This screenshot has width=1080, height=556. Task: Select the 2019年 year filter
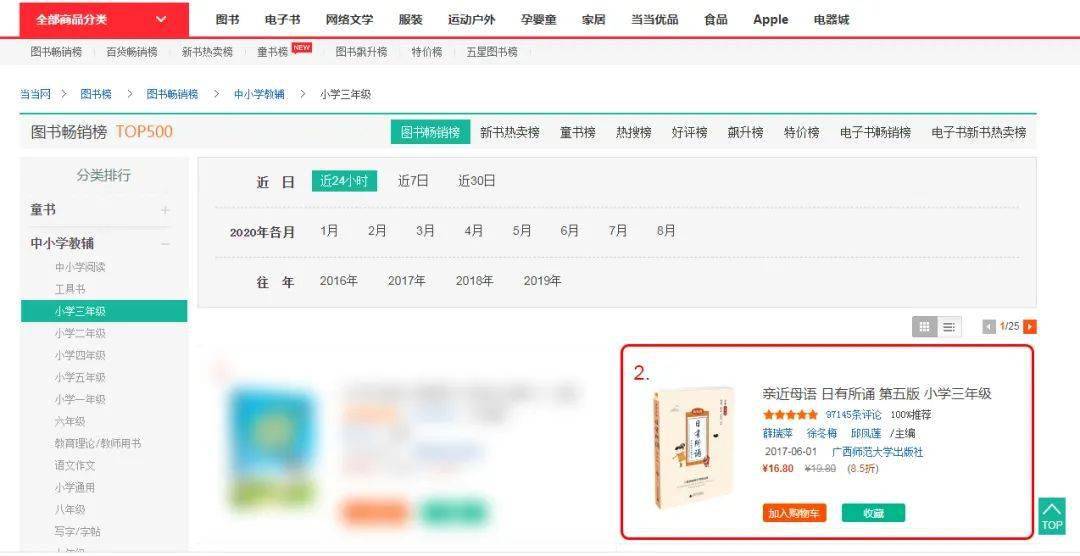(542, 281)
